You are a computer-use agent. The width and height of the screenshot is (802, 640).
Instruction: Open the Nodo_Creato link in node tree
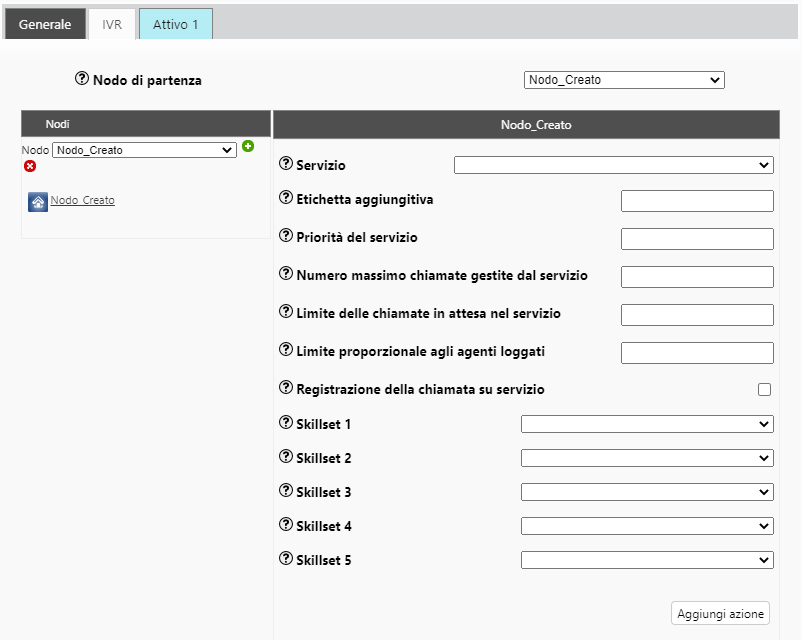82,200
